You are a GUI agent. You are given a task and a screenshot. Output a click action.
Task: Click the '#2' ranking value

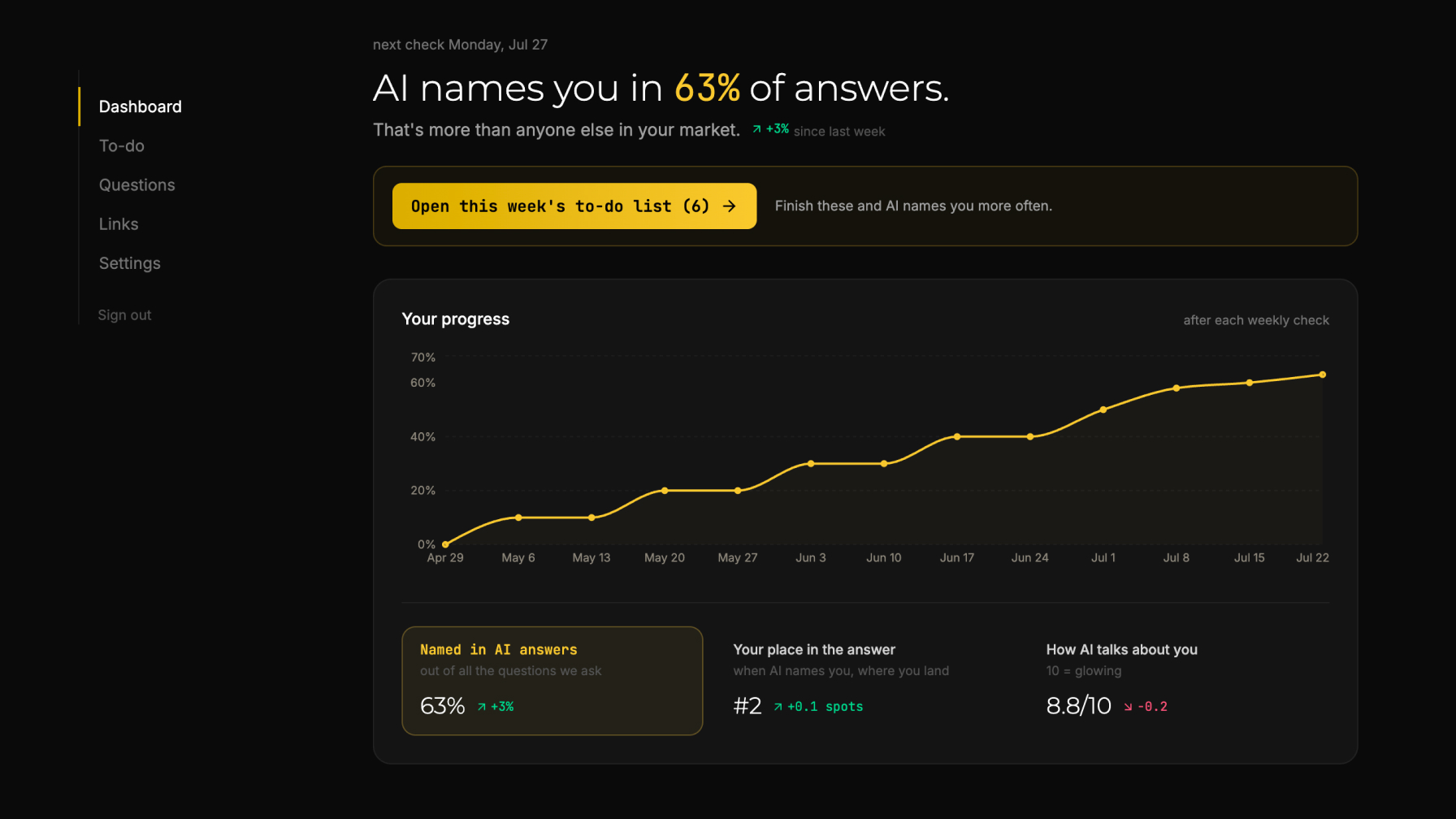click(747, 706)
